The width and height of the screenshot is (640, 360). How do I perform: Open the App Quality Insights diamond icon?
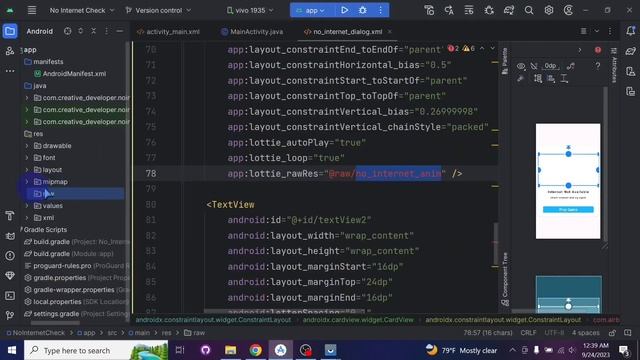tap(10, 276)
